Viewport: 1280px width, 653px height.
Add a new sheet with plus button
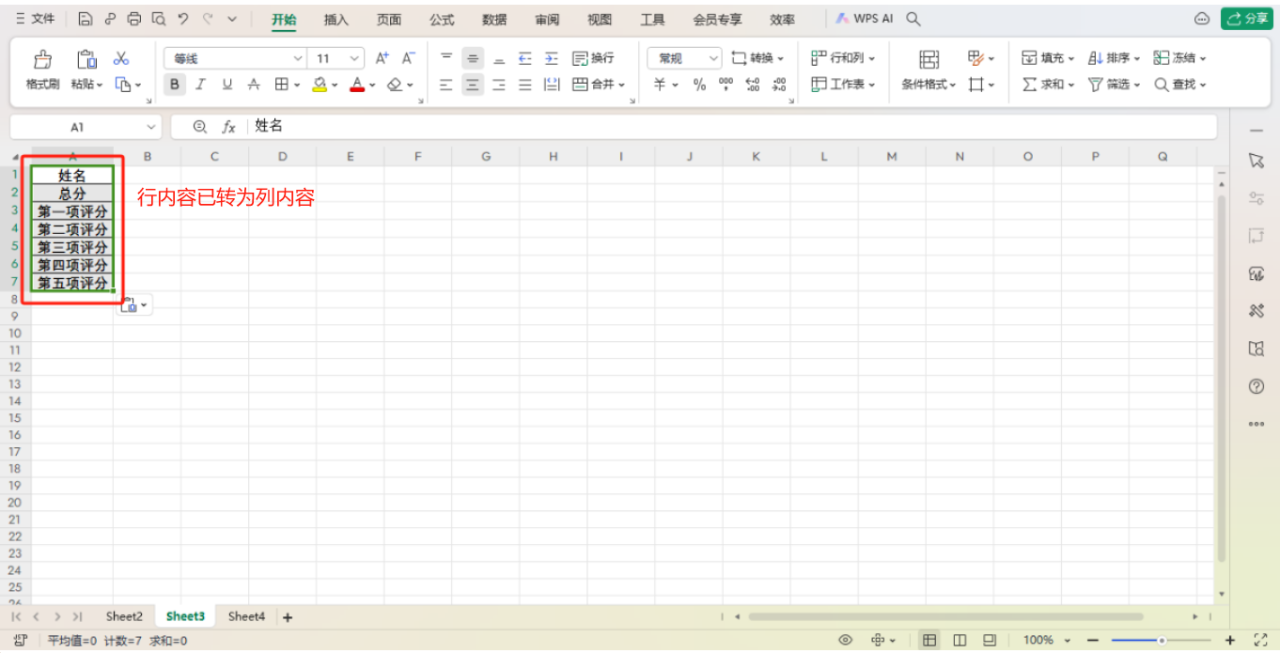(288, 617)
